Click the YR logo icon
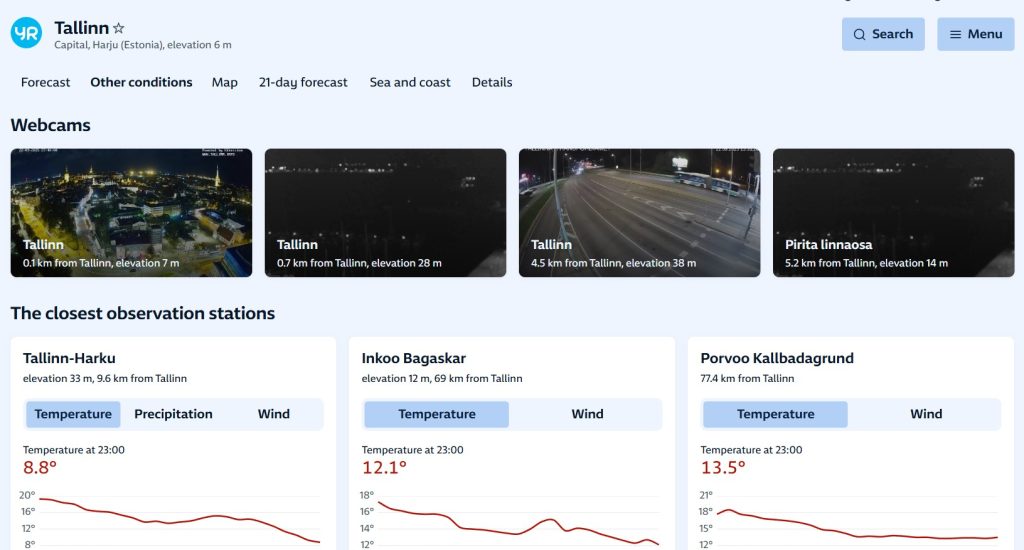The height and width of the screenshot is (550, 1024). (26, 33)
